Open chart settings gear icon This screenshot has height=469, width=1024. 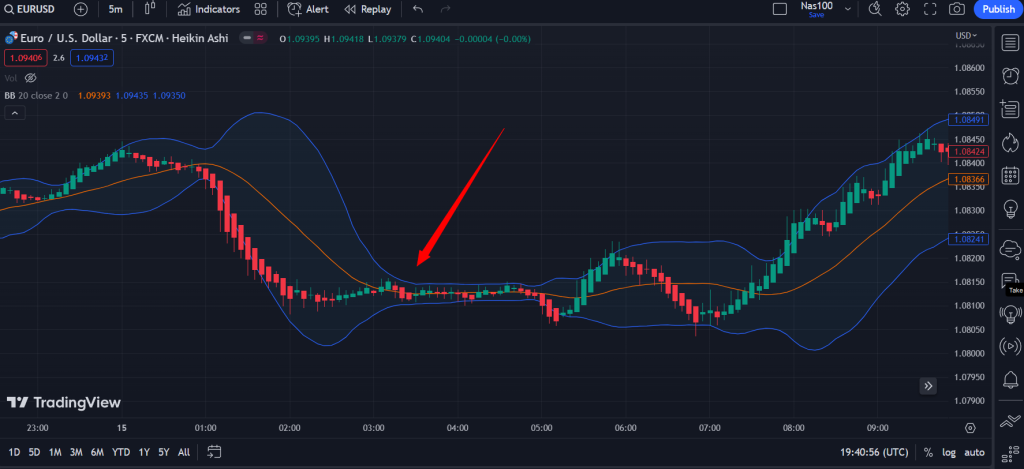tap(902, 9)
